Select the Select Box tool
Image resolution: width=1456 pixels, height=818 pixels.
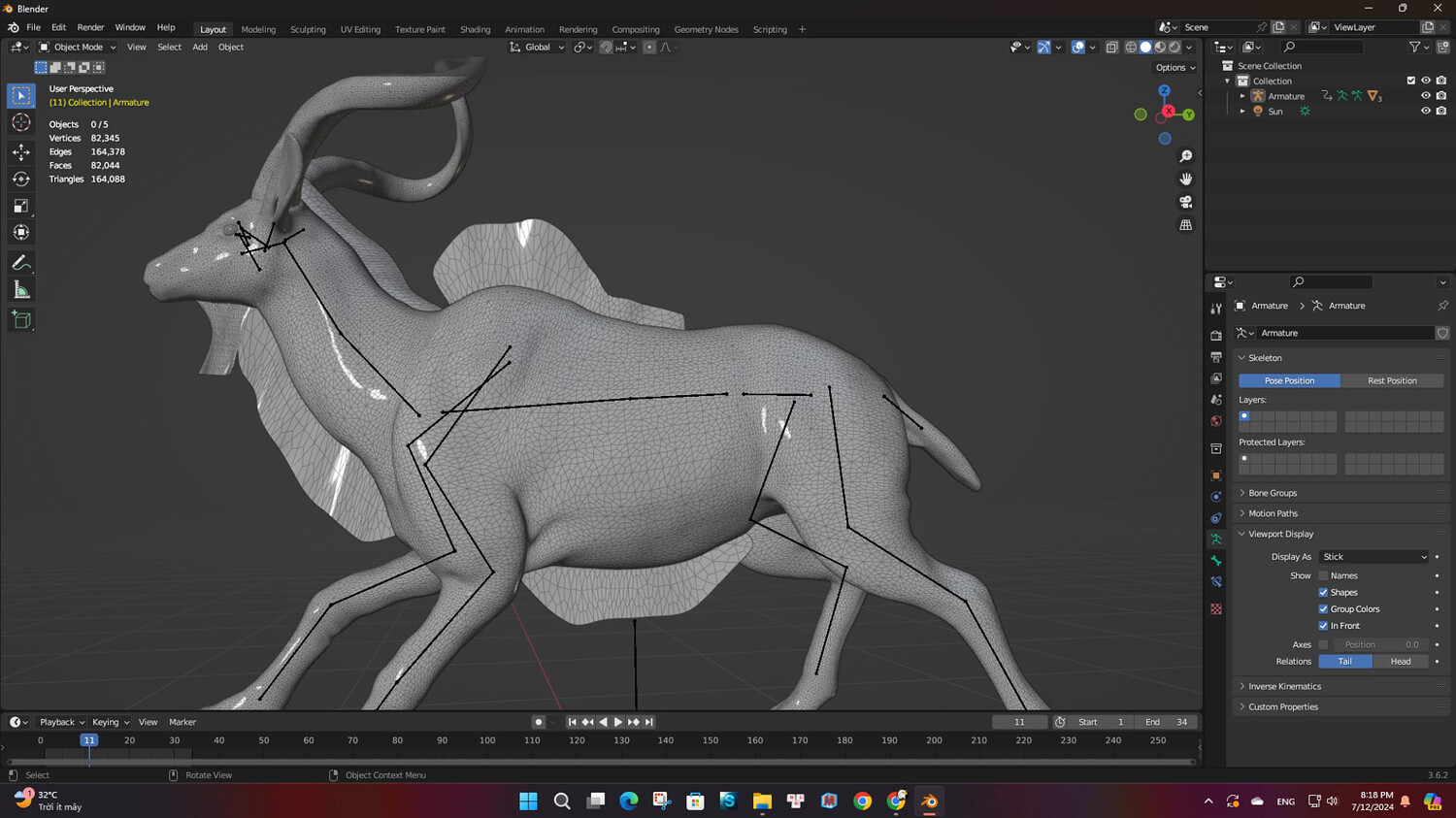21,95
